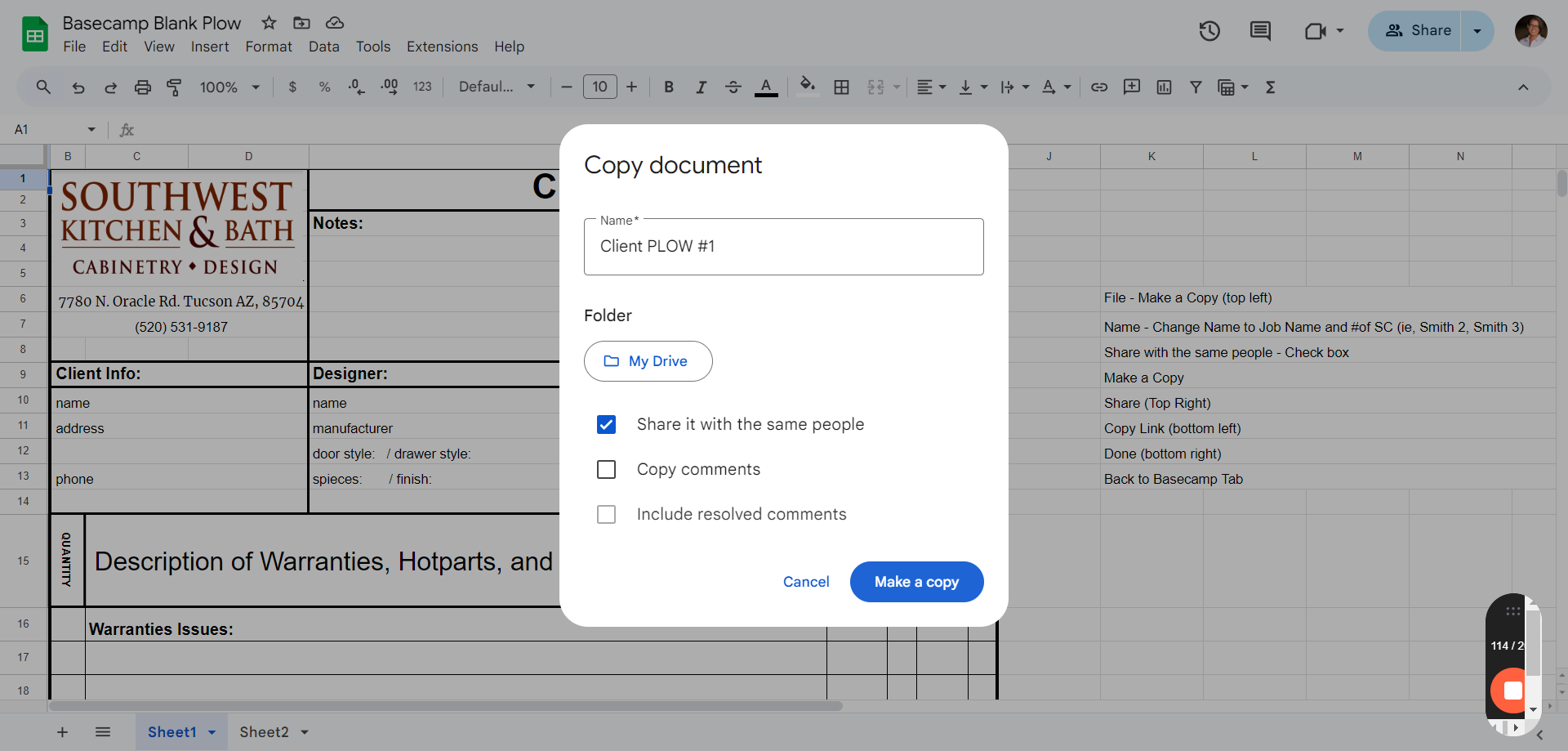Screen dimensions: 1568x751
Task: Increase decimal places
Action: point(389,87)
